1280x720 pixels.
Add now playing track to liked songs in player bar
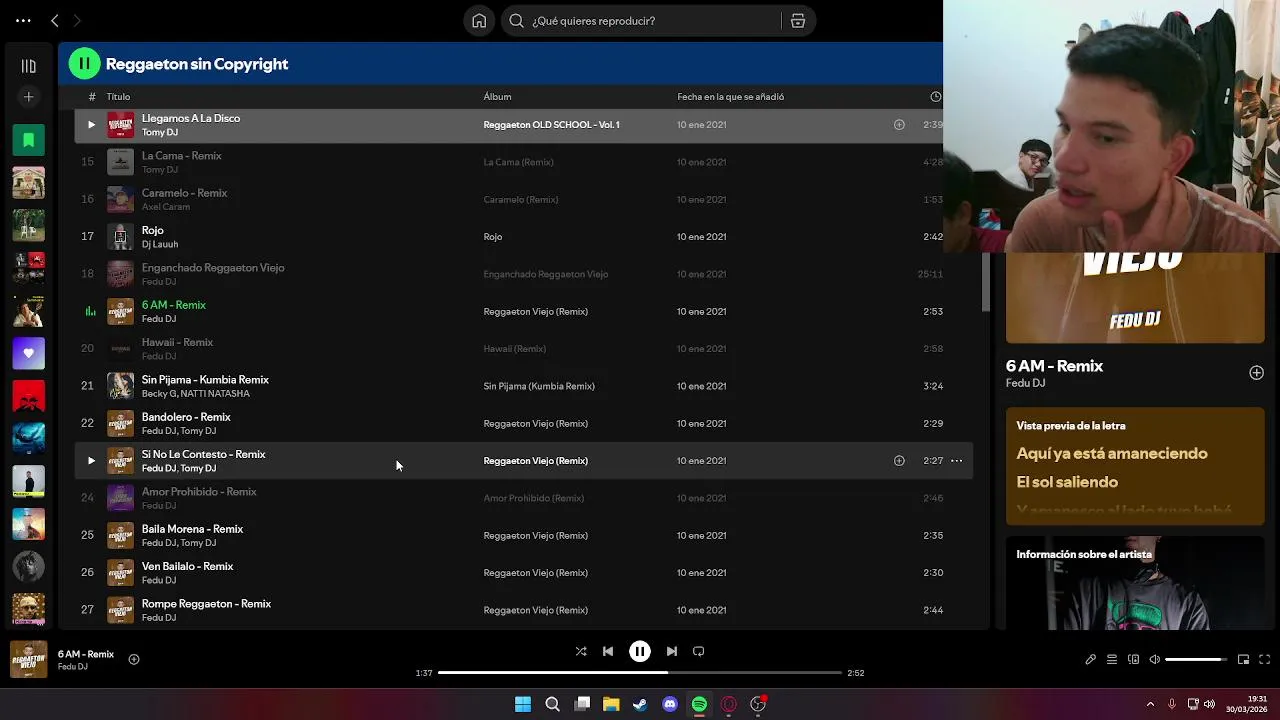pyautogui.click(x=134, y=659)
